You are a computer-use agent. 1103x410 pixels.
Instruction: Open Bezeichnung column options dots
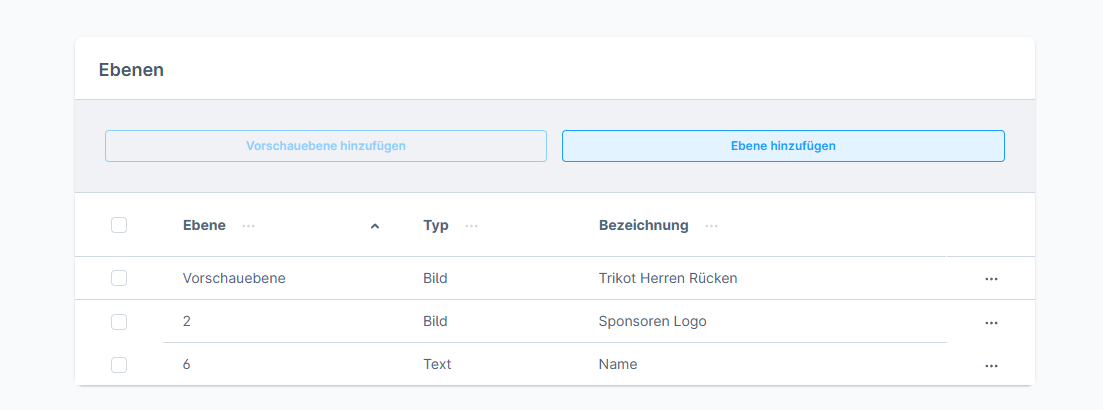711,226
